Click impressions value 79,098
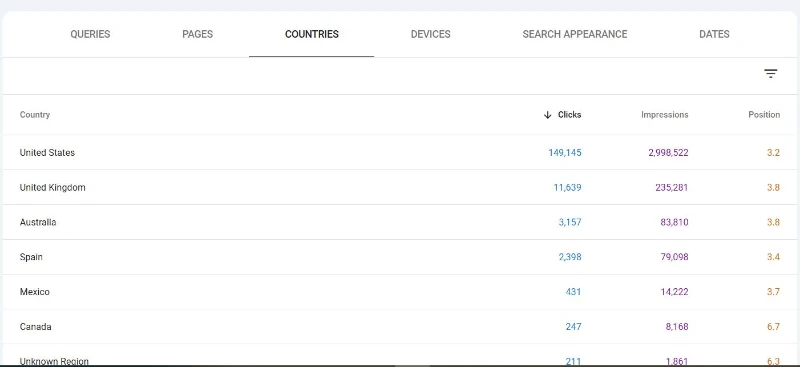Image resolution: width=800 pixels, height=367 pixels. [674, 257]
